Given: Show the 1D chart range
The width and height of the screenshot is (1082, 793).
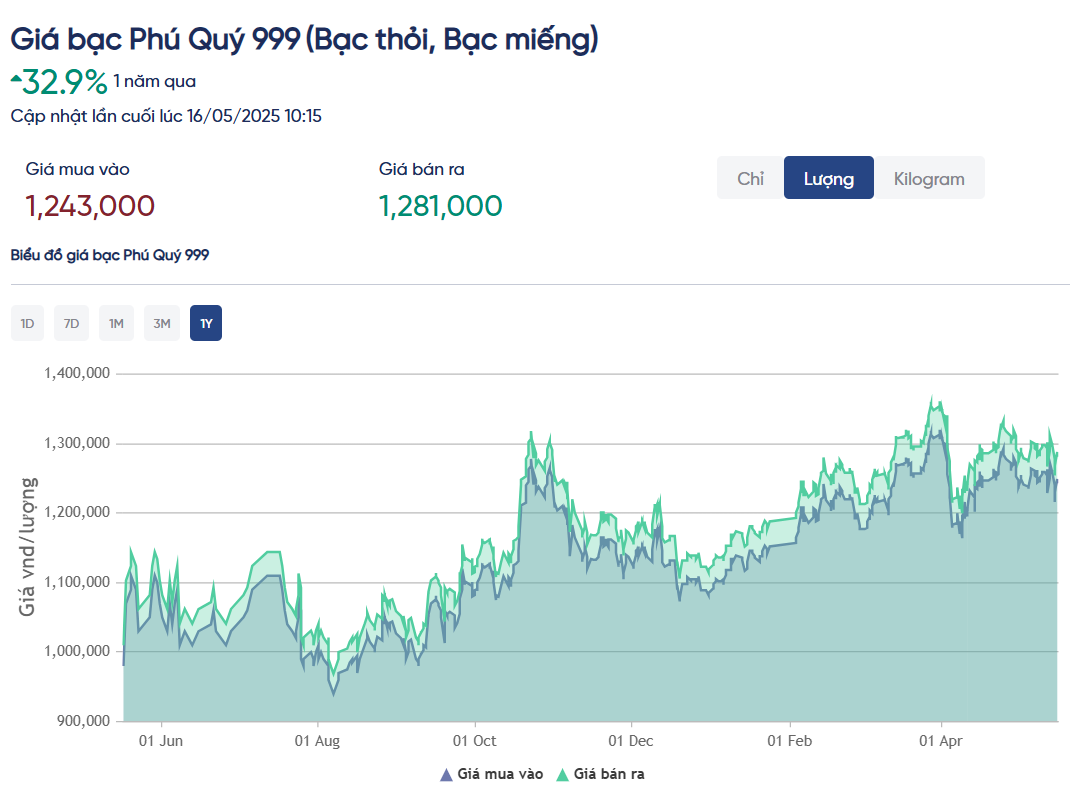Looking at the screenshot, I should tap(28, 323).
